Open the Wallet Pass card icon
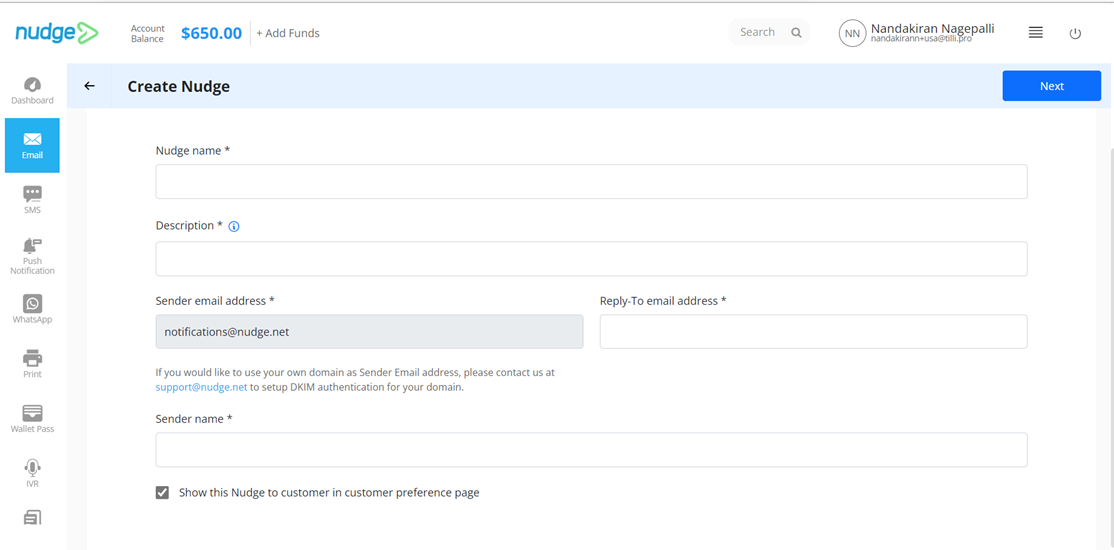The width and height of the screenshot is (1114, 550). pyautogui.click(x=32, y=413)
